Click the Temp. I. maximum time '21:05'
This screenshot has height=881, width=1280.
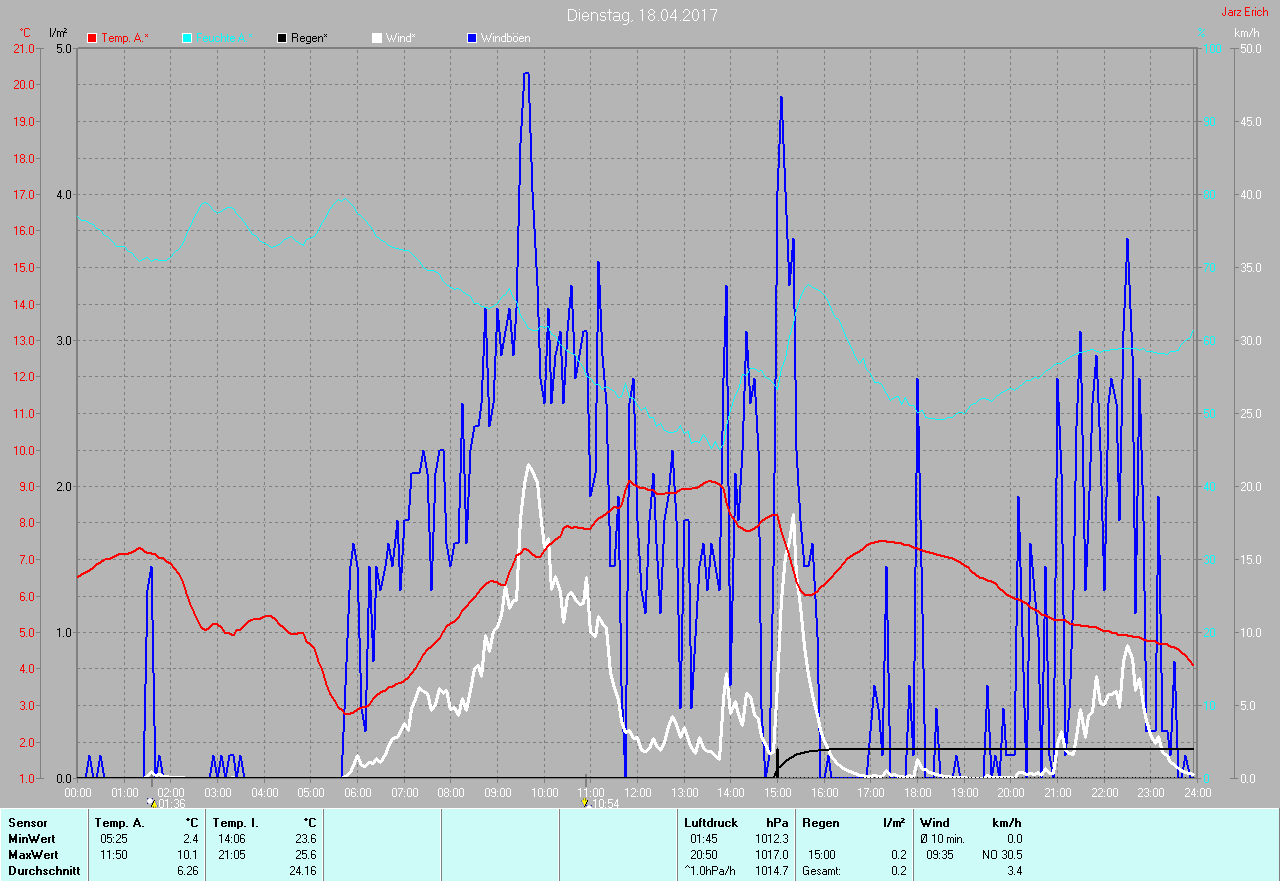pyautogui.click(x=232, y=855)
